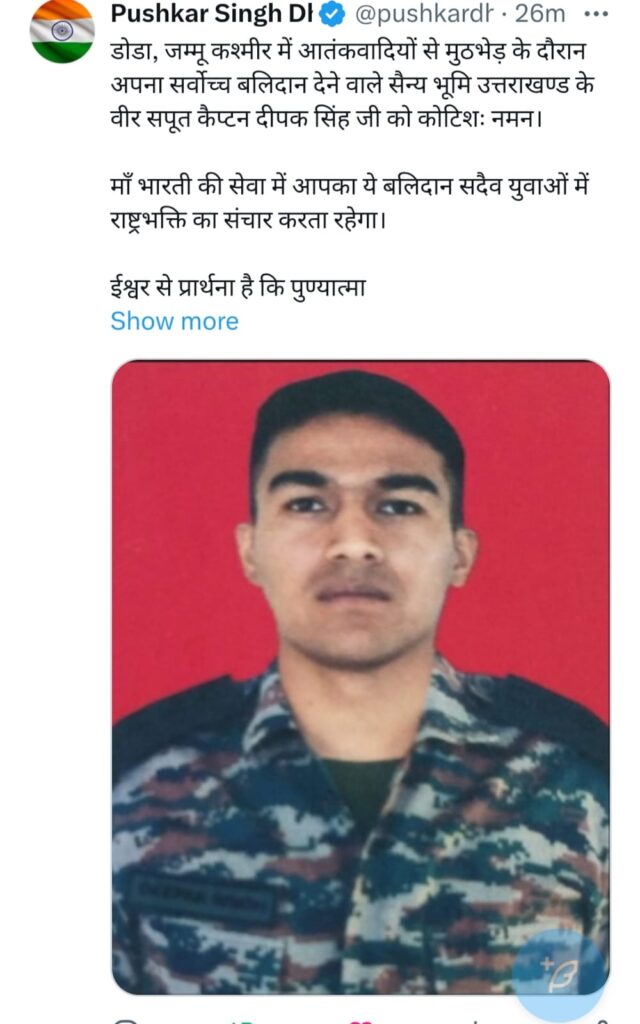640x1024 pixels.
Task: Tap the green retweet icon below photo
Action: (243, 1021)
